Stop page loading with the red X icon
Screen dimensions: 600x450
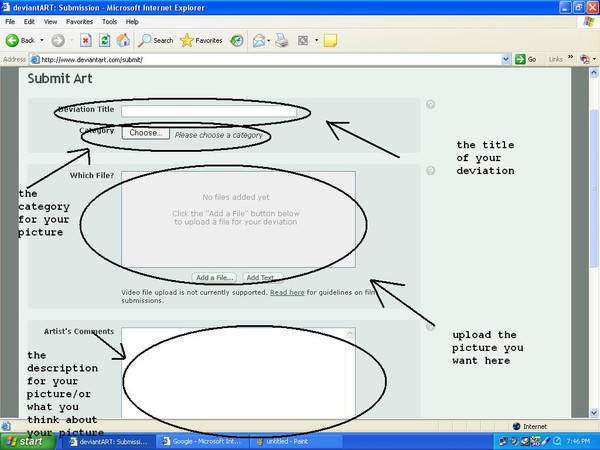86,40
